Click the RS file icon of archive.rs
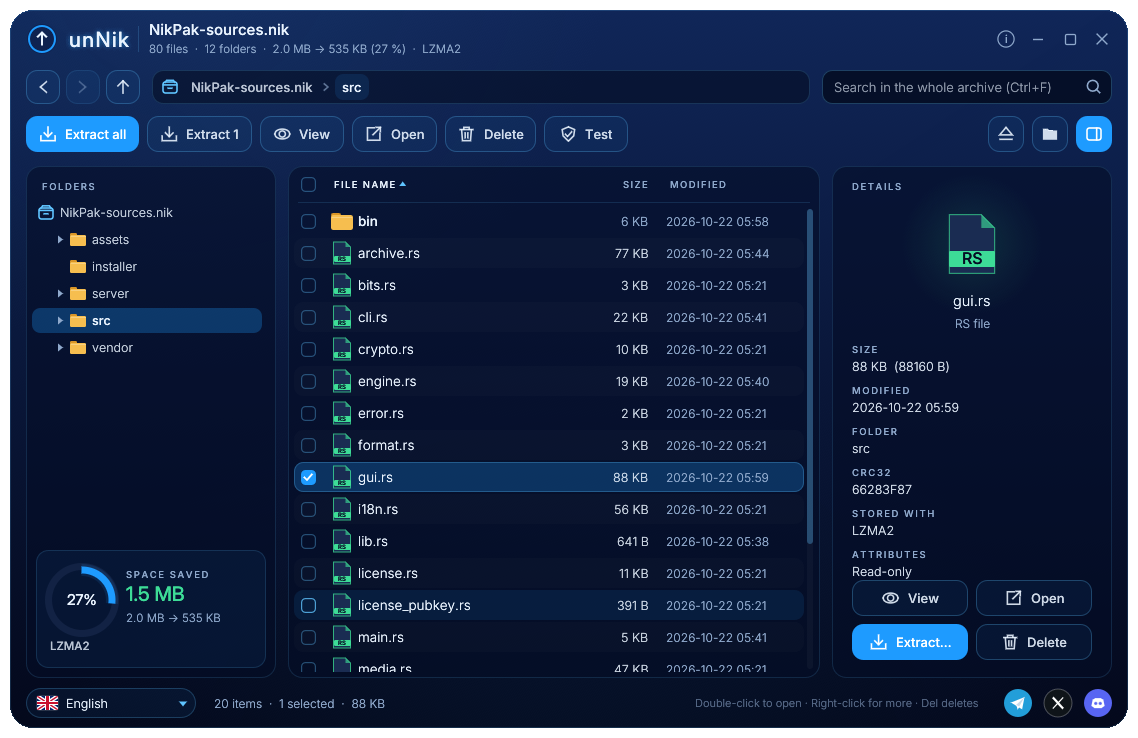Image resolution: width=1138 pixels, height=738 pixels. tap(342, 253)
